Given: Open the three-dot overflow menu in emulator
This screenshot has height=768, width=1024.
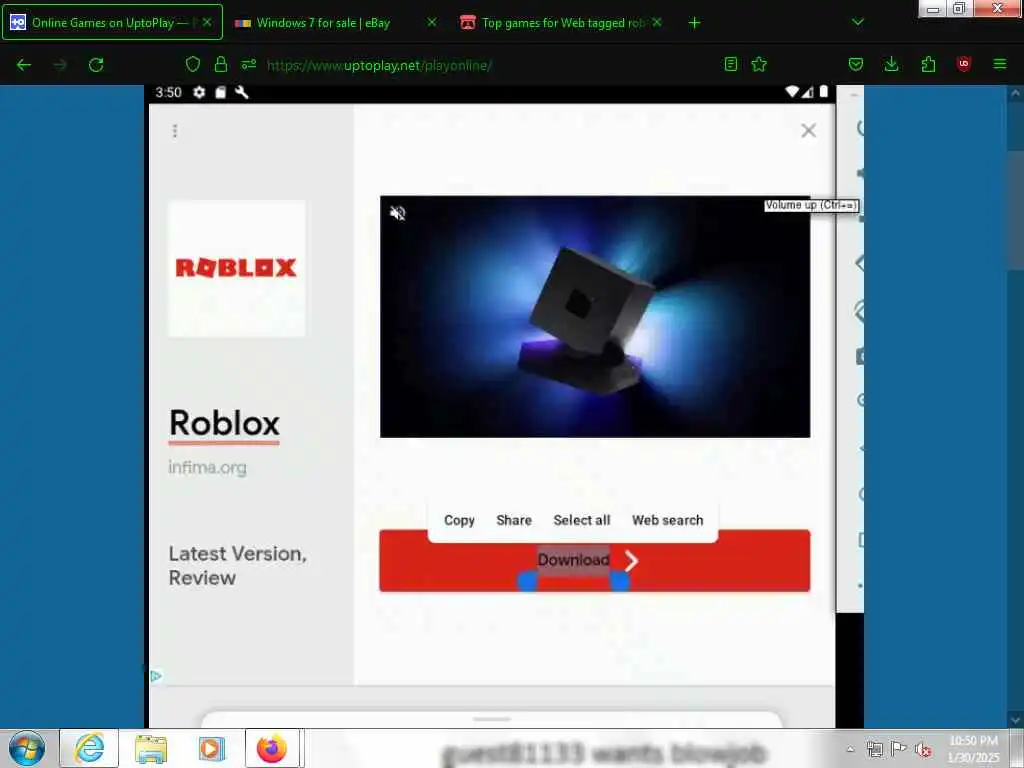Looking at the screenshot, I should (175, 131).
